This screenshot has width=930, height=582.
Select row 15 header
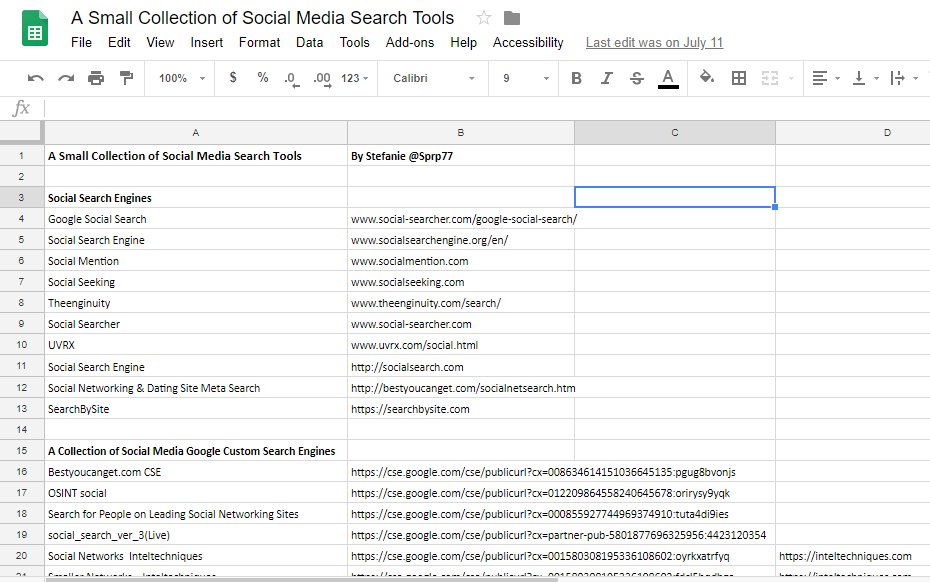coord(21,450)
